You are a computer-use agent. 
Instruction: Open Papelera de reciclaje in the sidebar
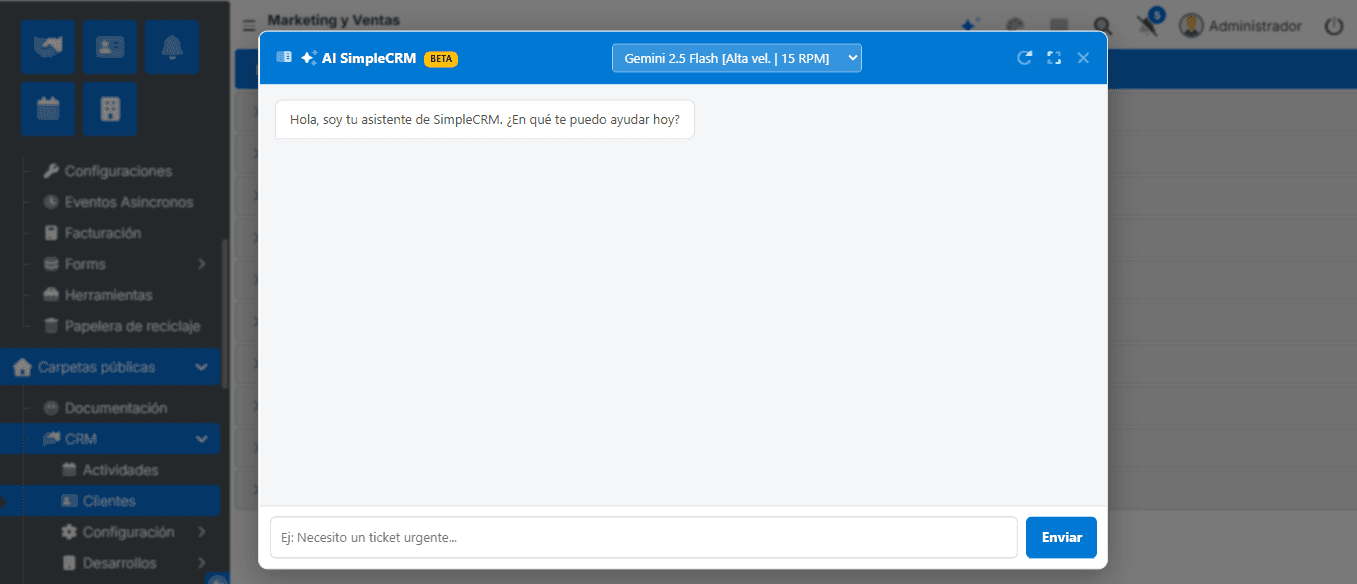coord(132,326)
